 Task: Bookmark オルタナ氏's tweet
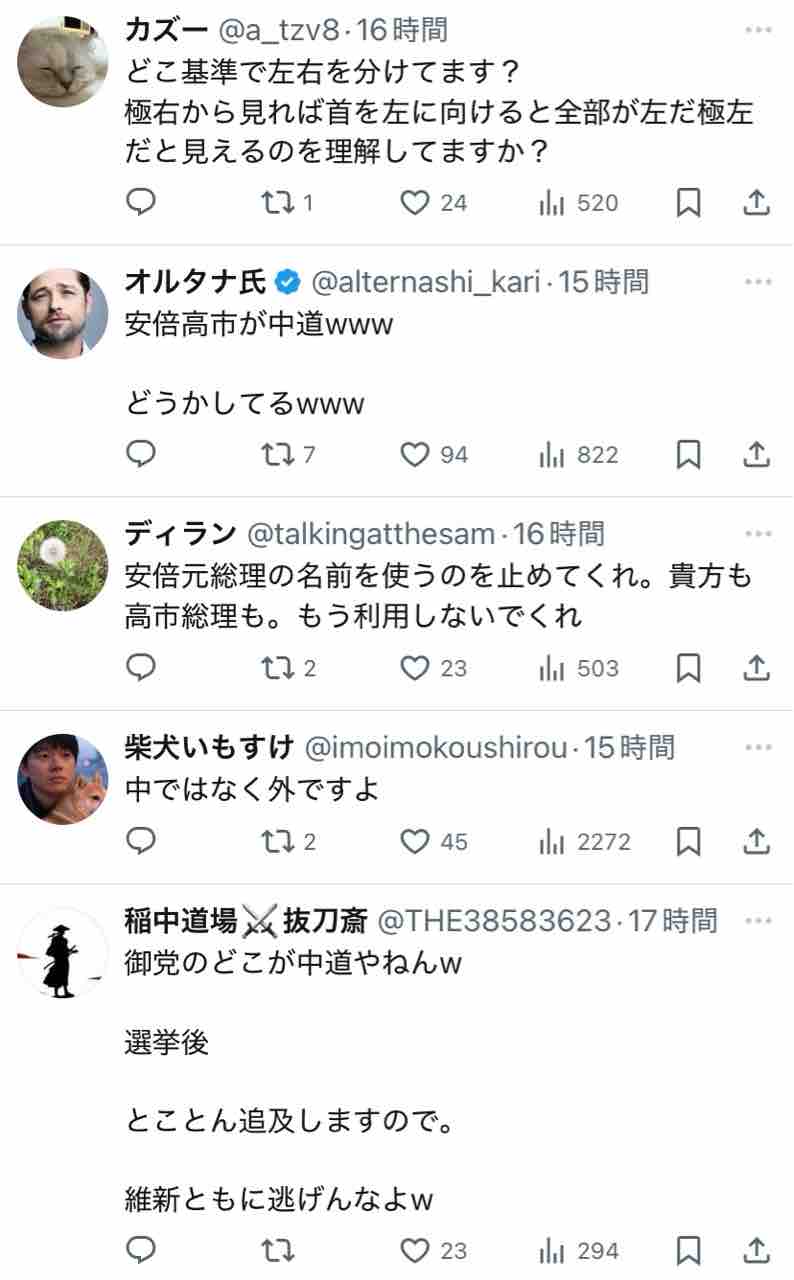[x=688, y=455]
